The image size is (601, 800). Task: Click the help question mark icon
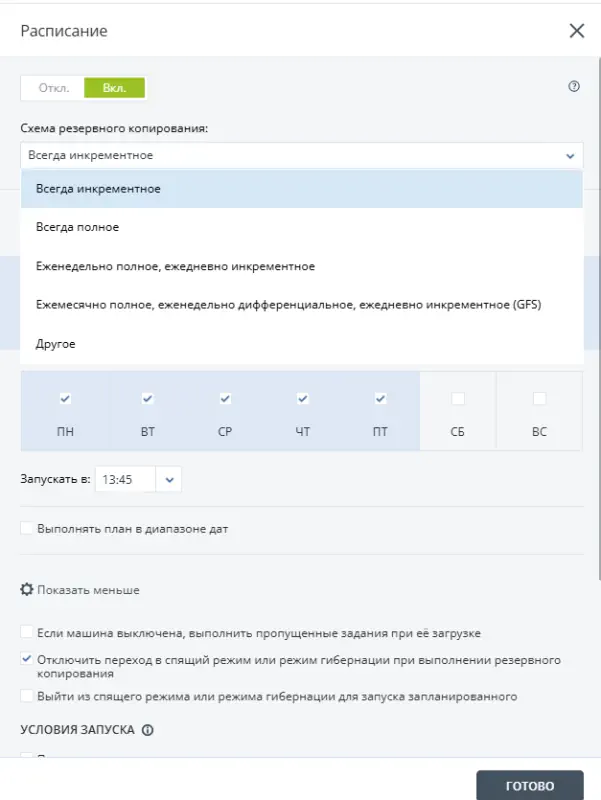pyautogui.click(x=574, y=87)
